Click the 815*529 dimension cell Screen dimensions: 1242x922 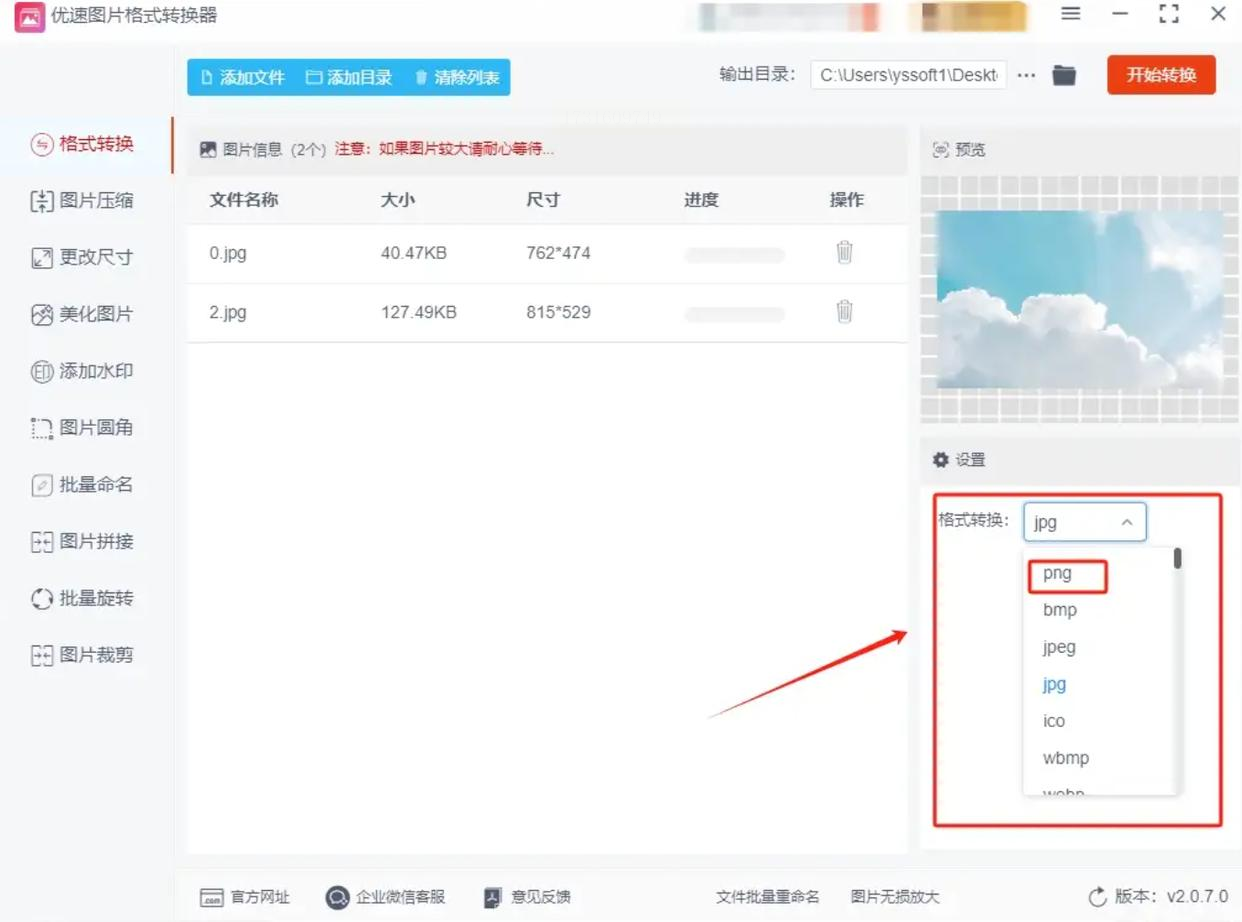coord(558,312)
